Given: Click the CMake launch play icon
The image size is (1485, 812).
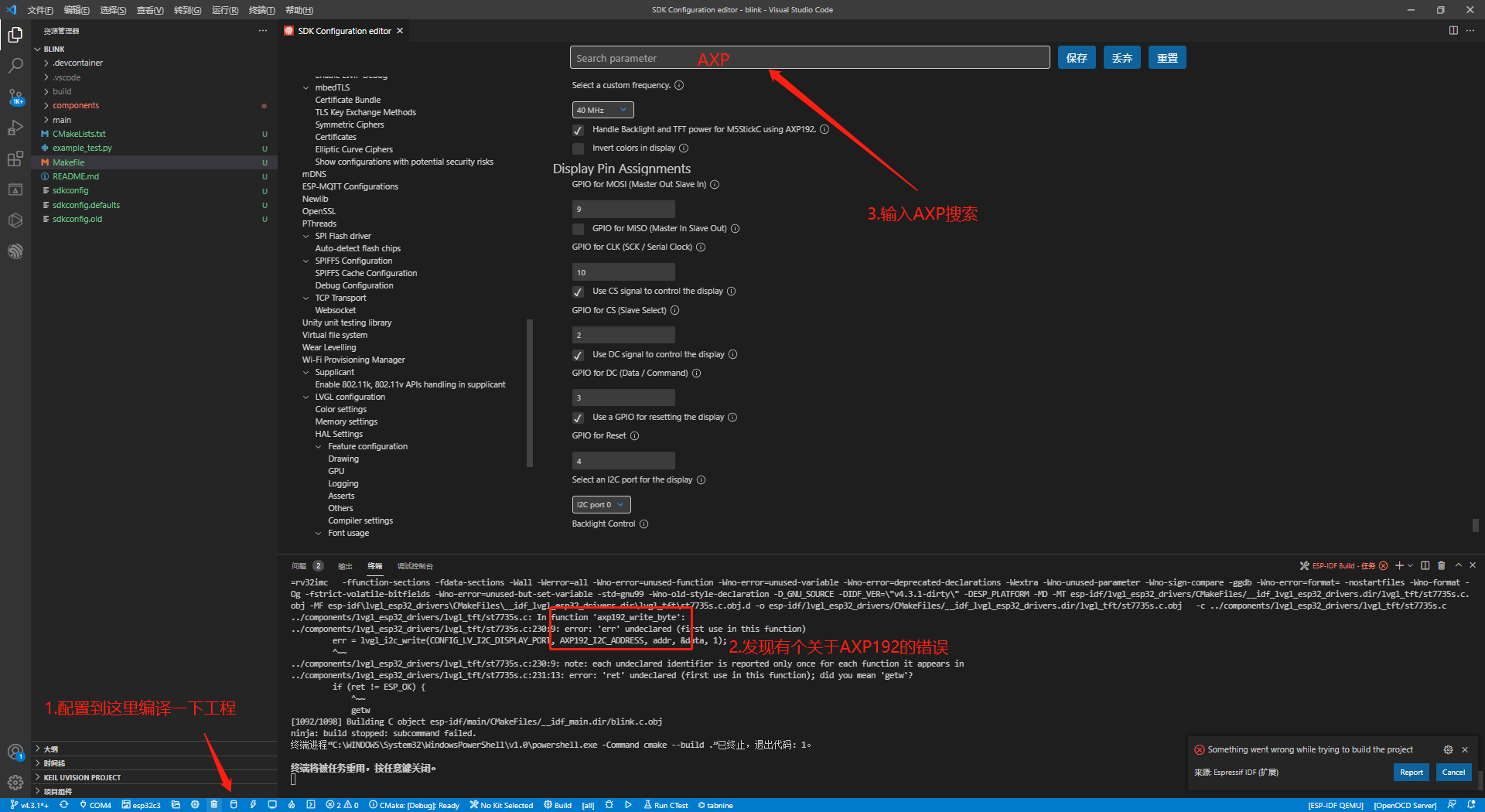Looking at the screenshot, I should [x=628, y=805].
